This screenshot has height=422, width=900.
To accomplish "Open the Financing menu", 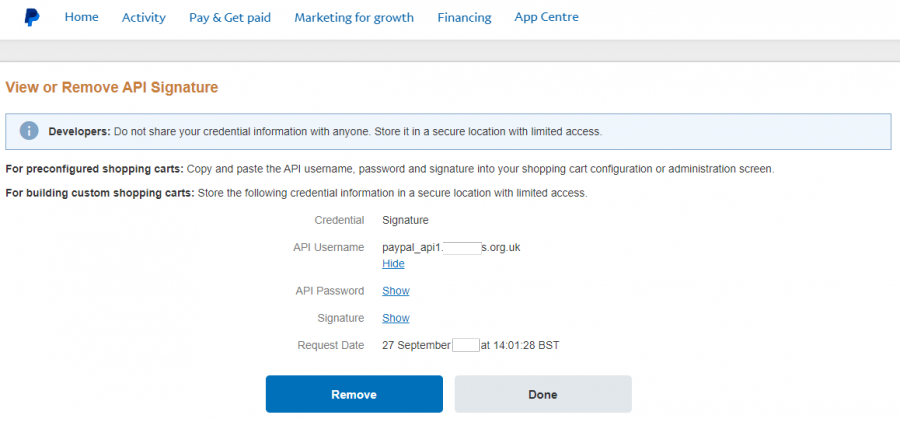I will 464,18.
